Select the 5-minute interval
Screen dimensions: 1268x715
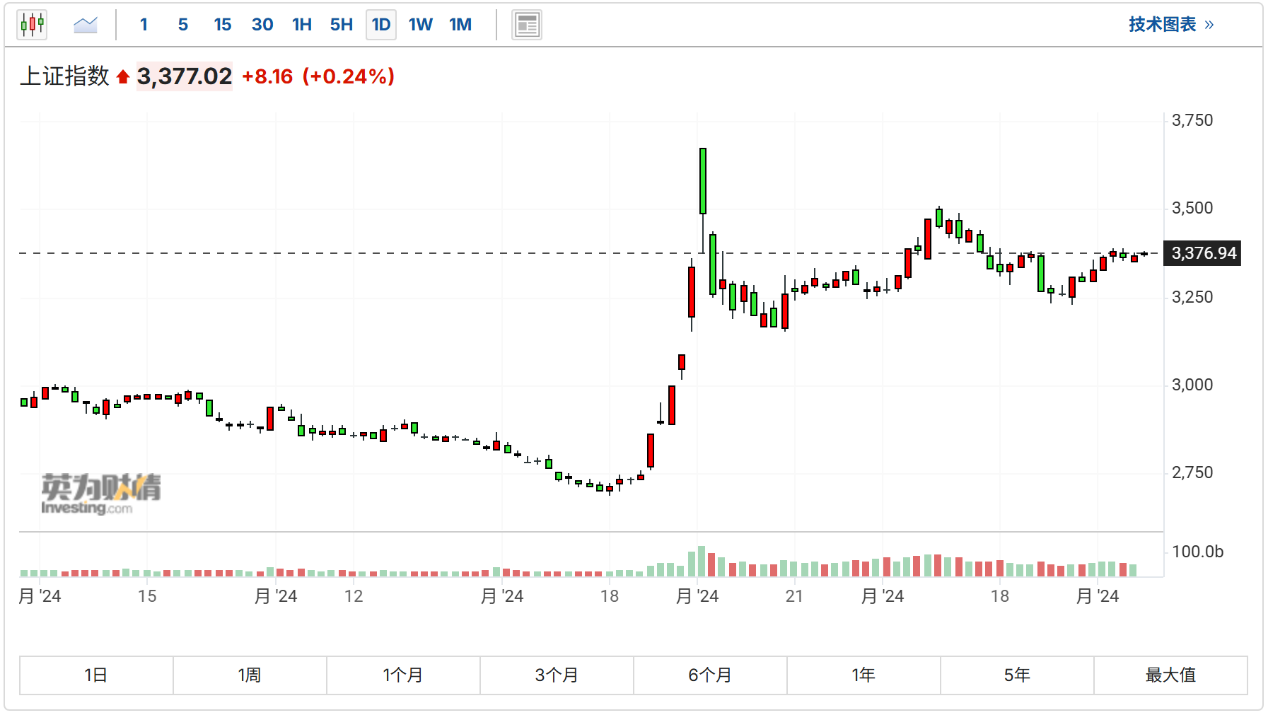[182, 24]
